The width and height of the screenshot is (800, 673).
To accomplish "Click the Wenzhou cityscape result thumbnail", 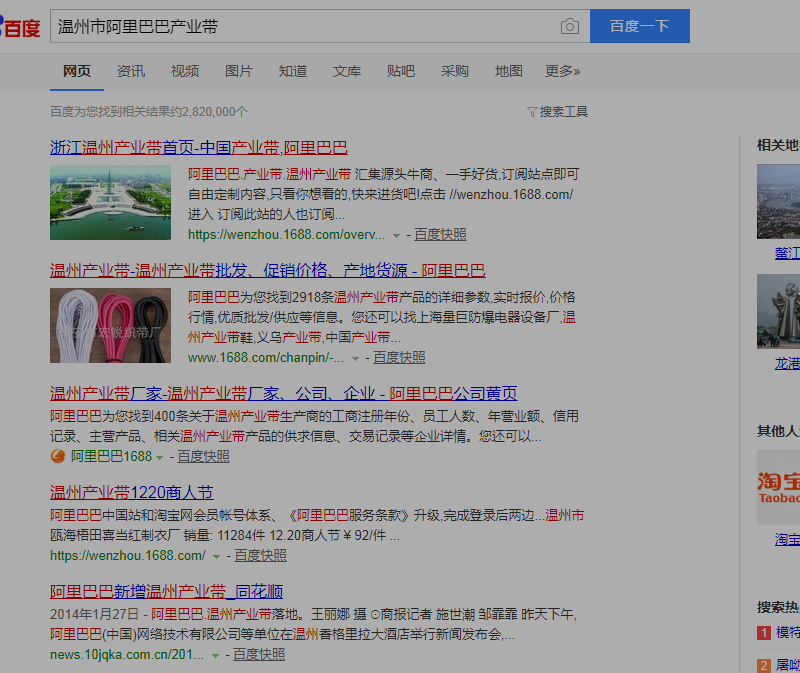I will tap(110, 202).
